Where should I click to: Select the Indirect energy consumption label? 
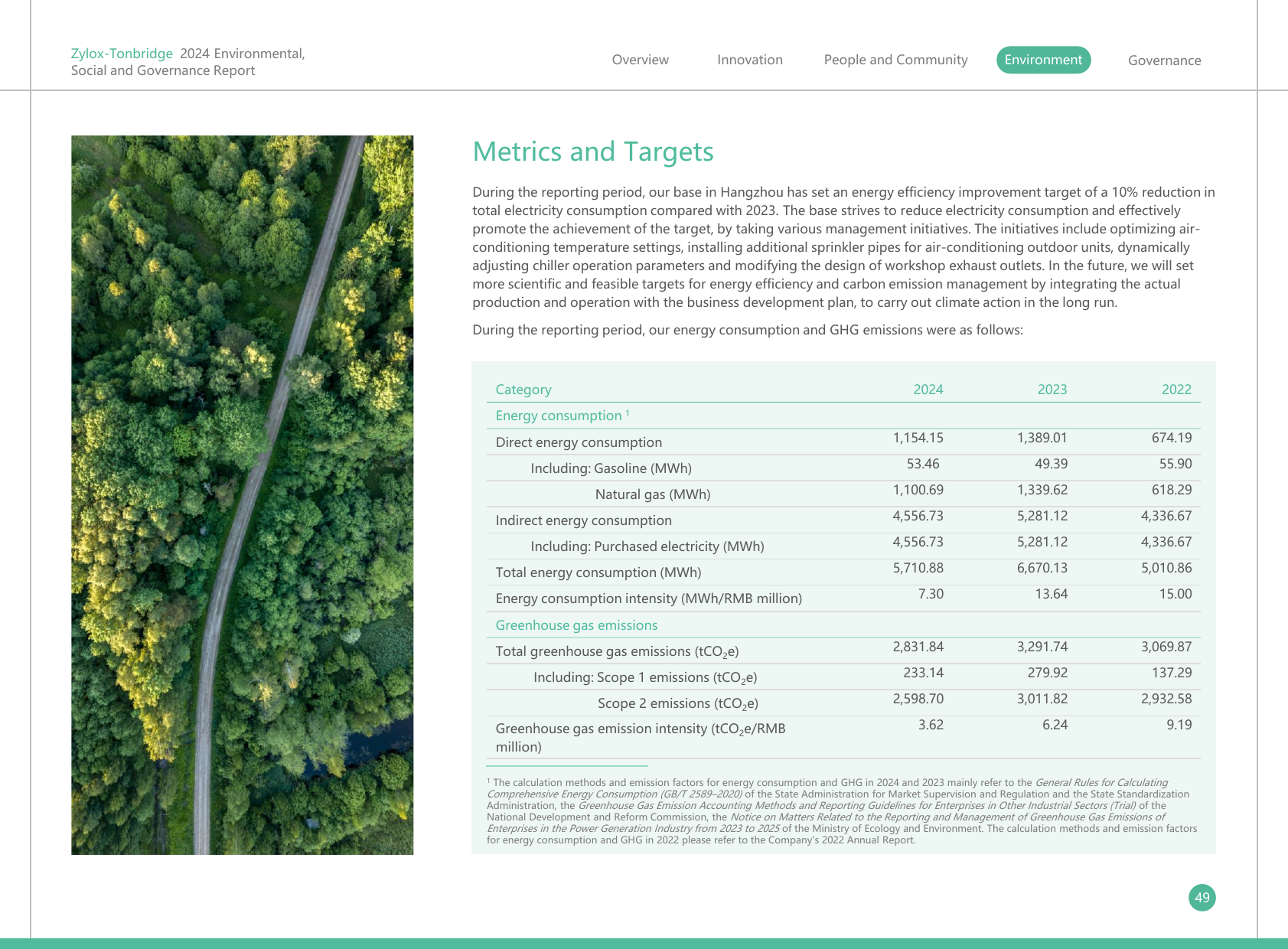[x=583, y=520]
